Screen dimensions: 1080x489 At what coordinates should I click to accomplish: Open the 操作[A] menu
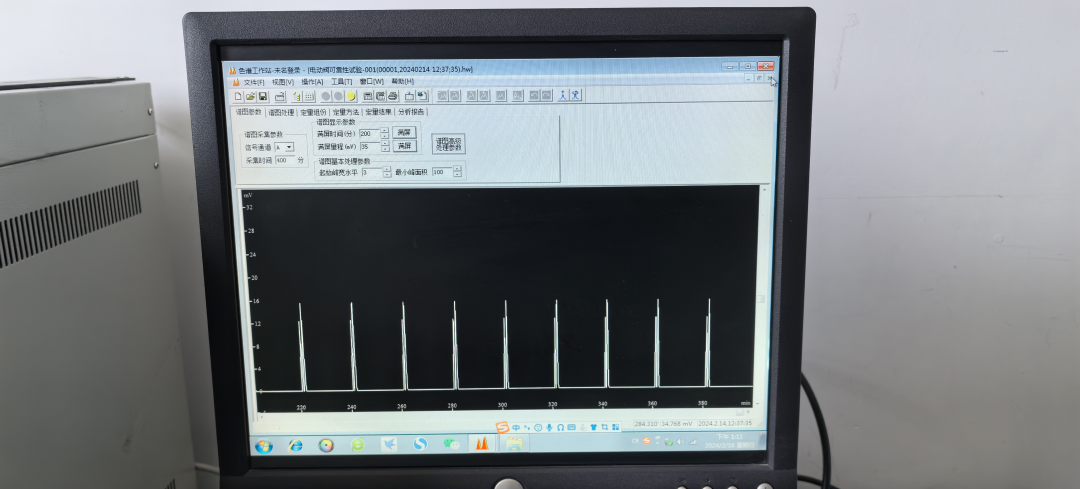(312, 82)
